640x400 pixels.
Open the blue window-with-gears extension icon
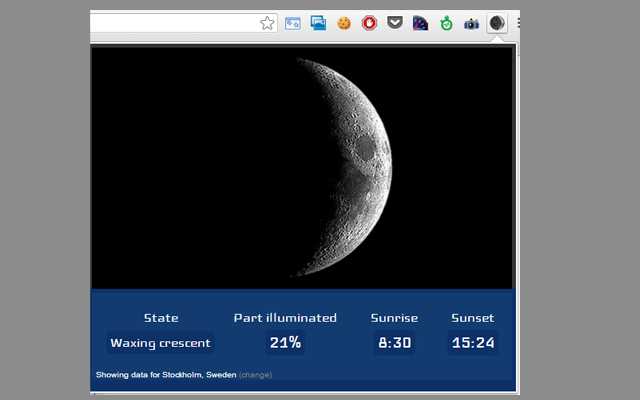tap(293, 23)
